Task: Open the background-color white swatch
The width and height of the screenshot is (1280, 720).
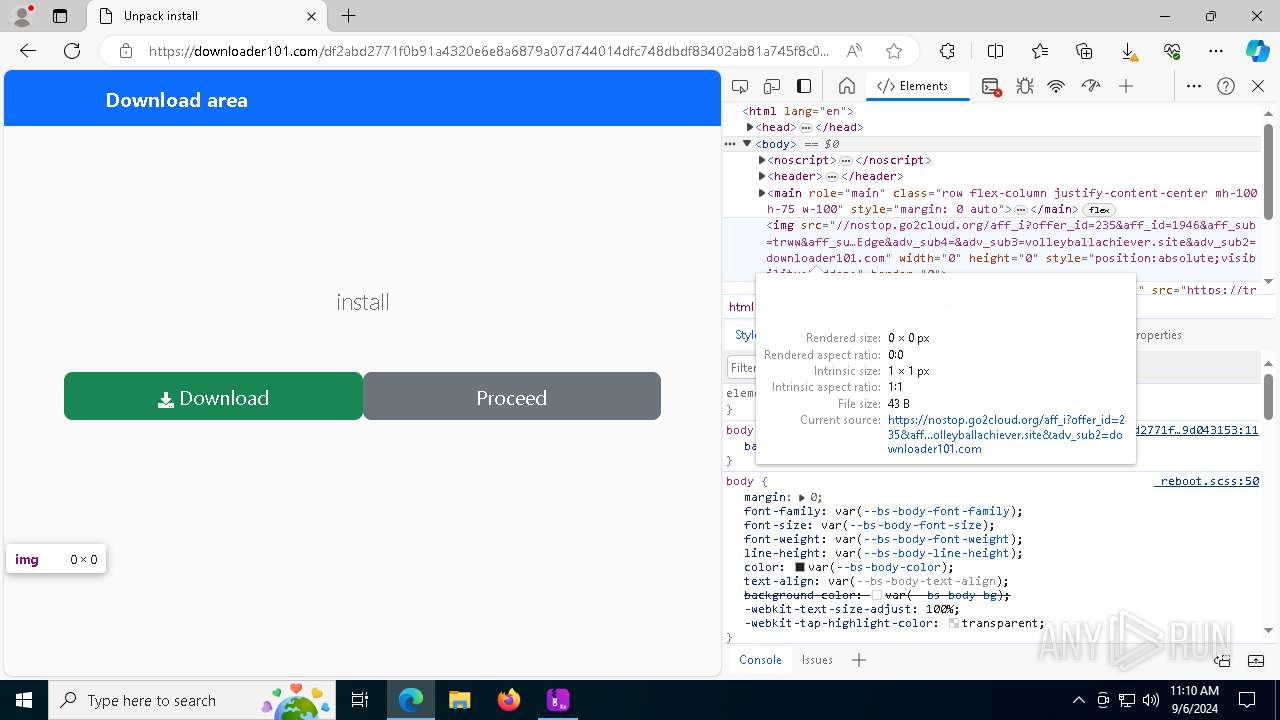Action: click(877, 595)
